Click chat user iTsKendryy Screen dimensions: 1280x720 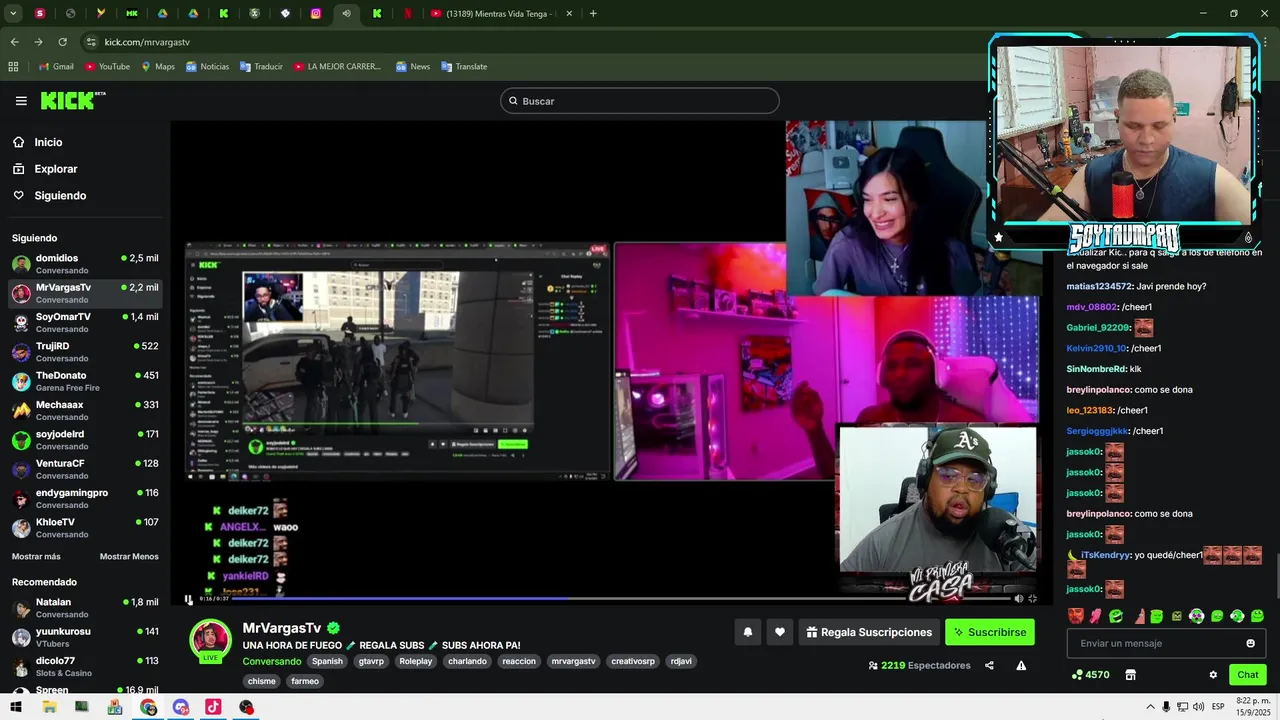[x=1105, y=555]
